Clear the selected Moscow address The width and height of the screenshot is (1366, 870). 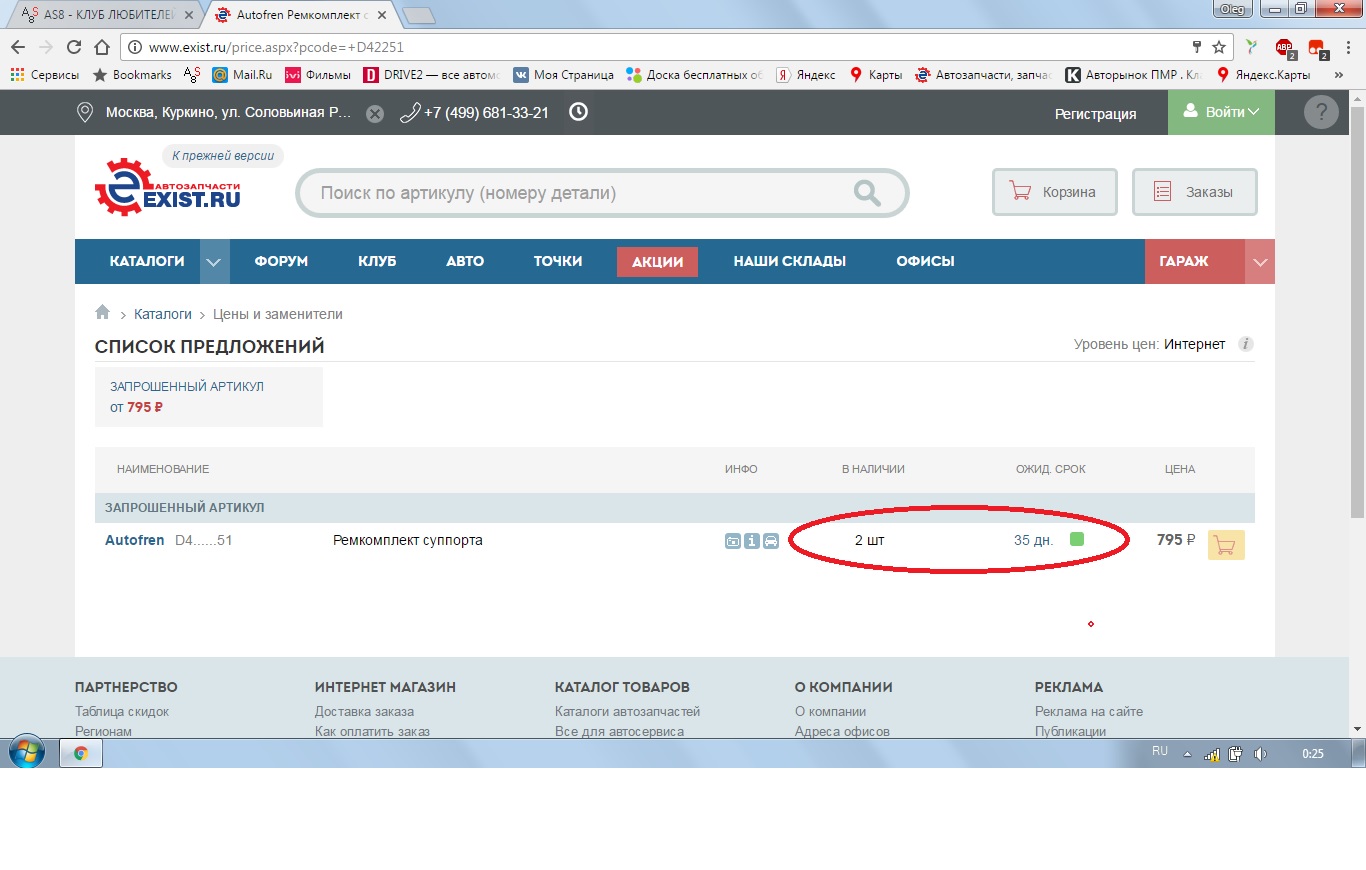point(374,113)
